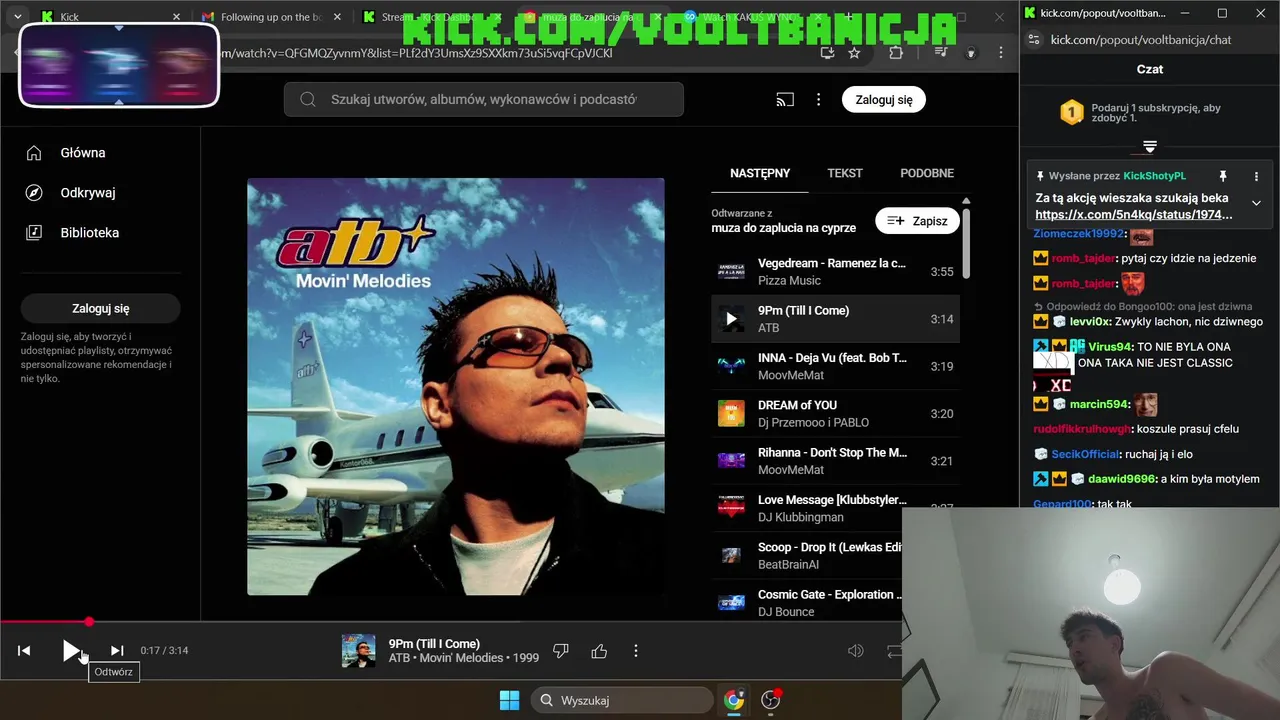Unpin message with the pin icon
Viewport: 1280px width, 720px height.
(x=1223, y=176)
